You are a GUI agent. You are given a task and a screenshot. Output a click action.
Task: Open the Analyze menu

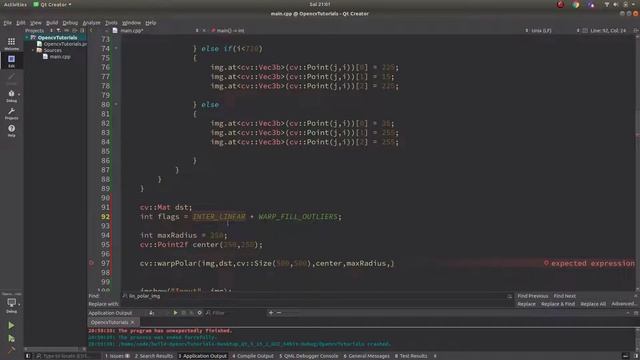tap(91, 22)
